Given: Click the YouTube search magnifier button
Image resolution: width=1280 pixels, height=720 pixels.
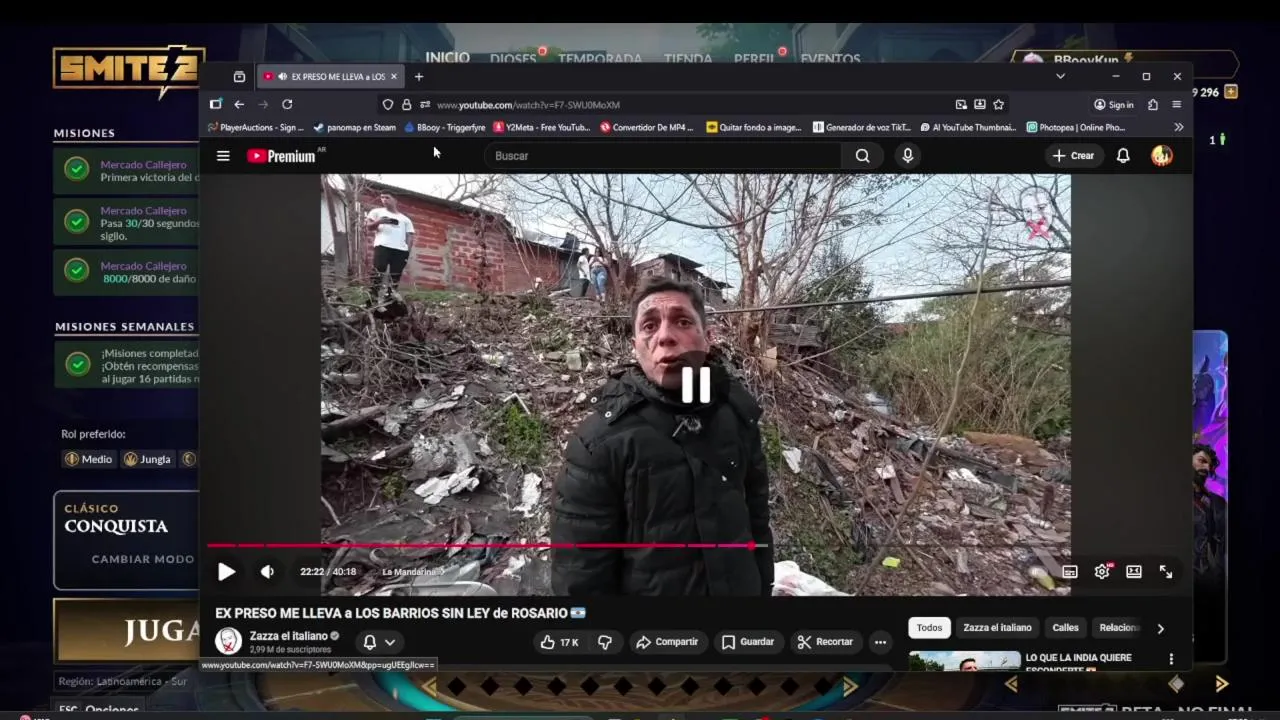Looking at the screenshot, I should coord(862,156).
